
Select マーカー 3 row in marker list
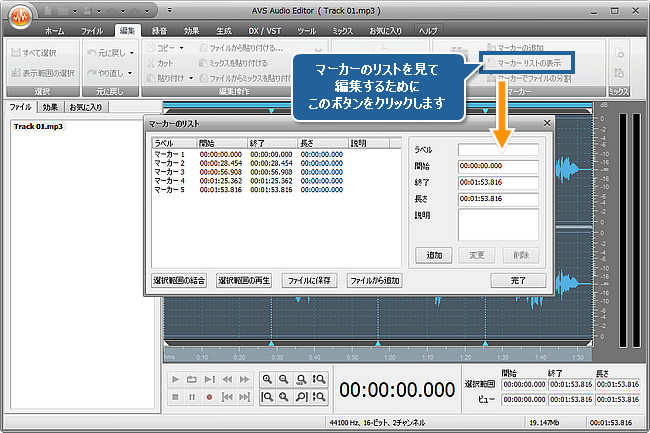pyautogui.click(x=168, y=171)
